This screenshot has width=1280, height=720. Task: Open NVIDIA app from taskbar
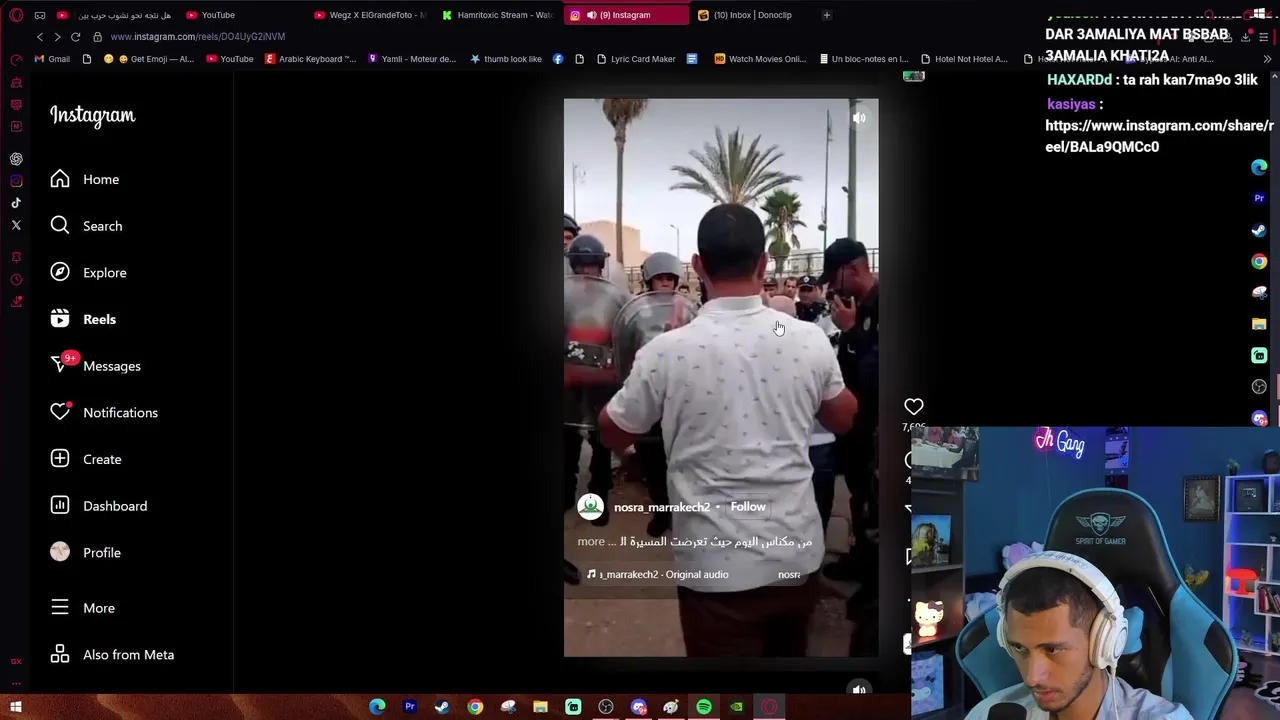(x=736, y=708)
